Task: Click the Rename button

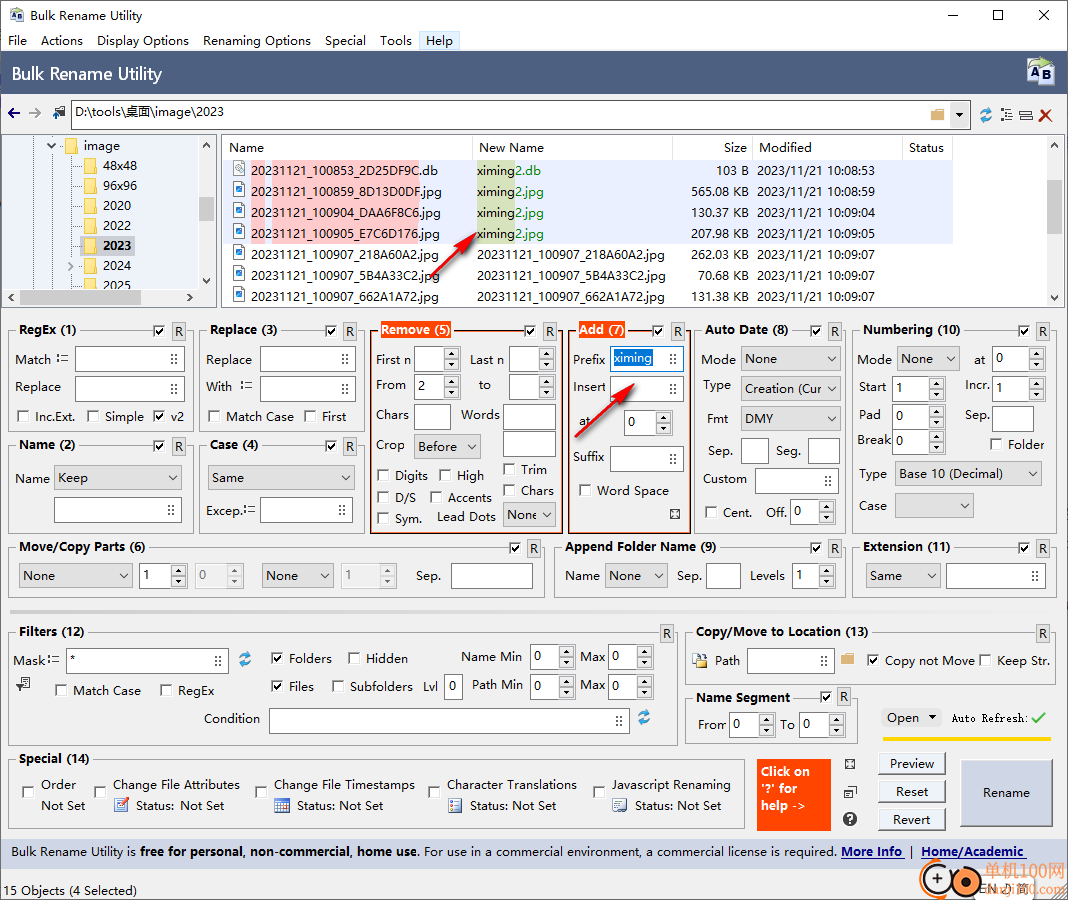Action: (1006, 792)
